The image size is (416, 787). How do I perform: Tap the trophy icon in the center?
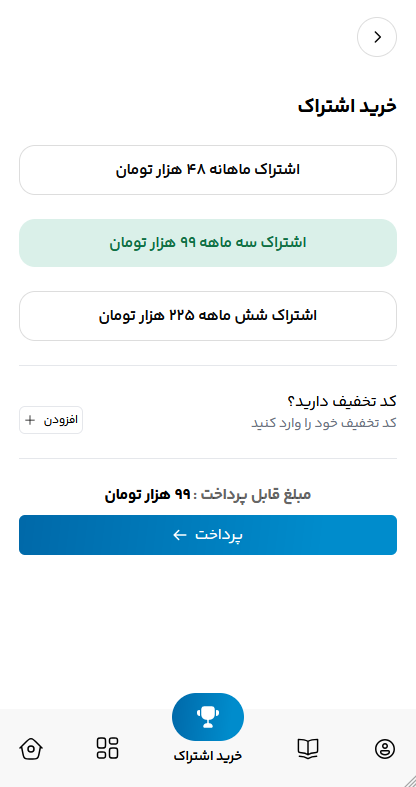[x=208, y=717]
